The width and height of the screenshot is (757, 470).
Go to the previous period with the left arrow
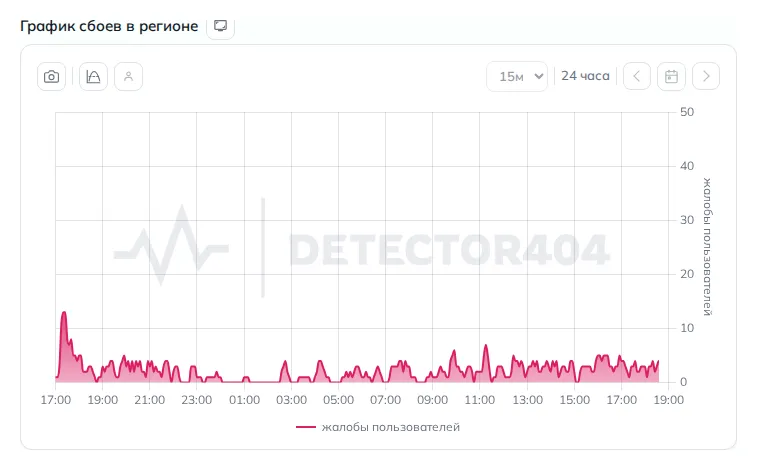coord(637,76)
